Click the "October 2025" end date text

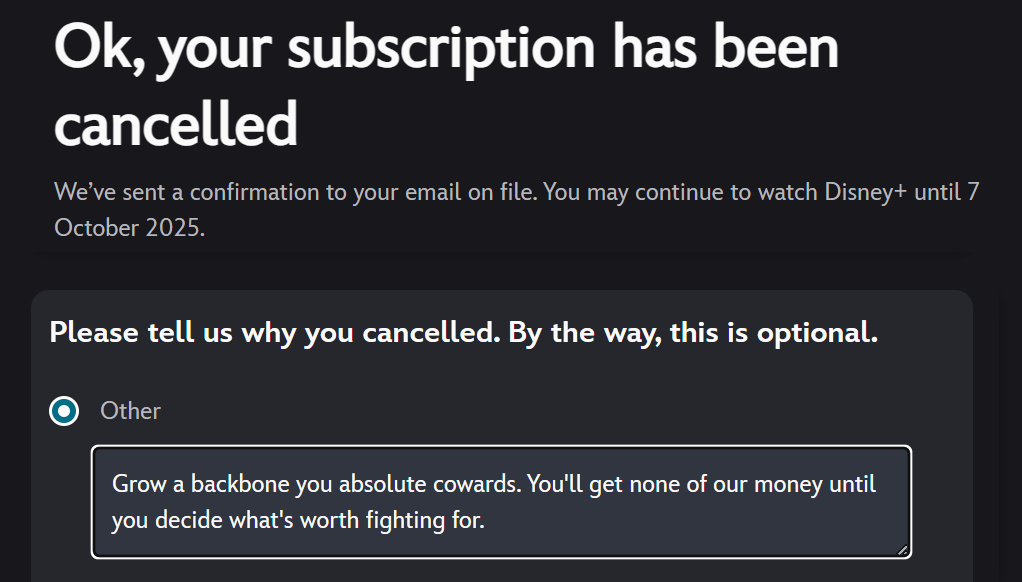pos(129,227)
